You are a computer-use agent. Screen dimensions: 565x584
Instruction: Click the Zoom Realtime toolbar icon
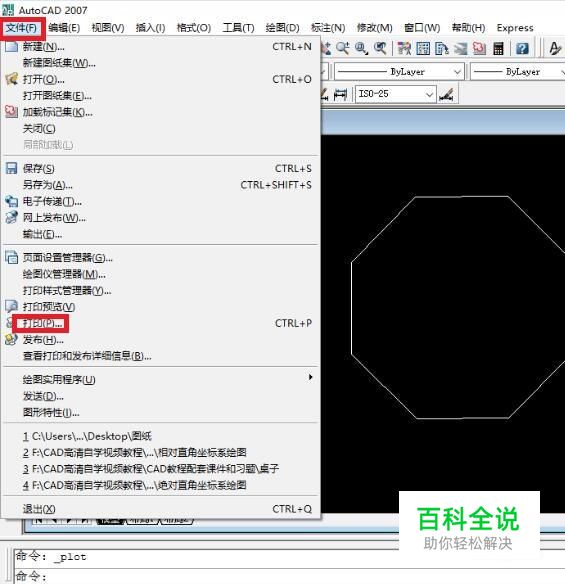tap(343, 48)
